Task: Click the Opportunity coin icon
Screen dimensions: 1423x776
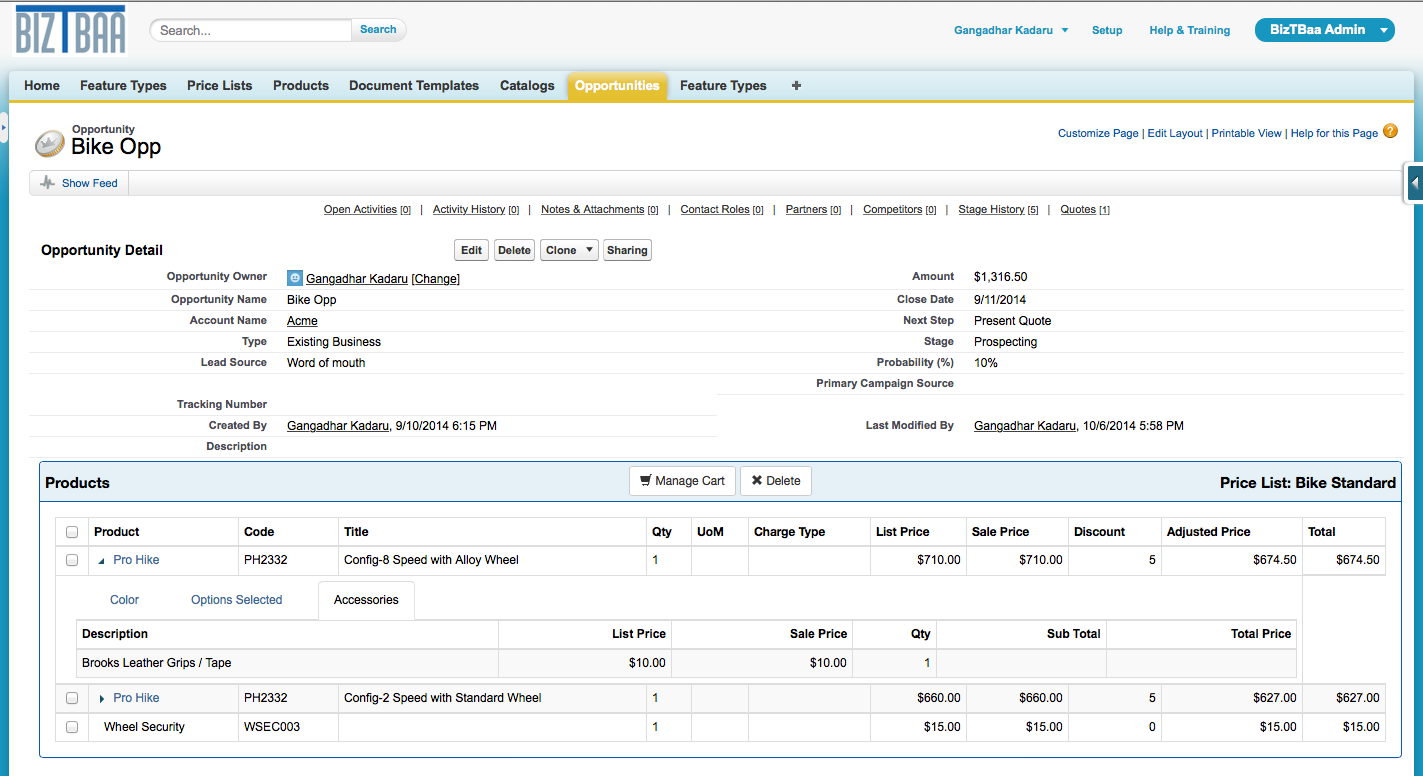Action: [x=50, y=144]
